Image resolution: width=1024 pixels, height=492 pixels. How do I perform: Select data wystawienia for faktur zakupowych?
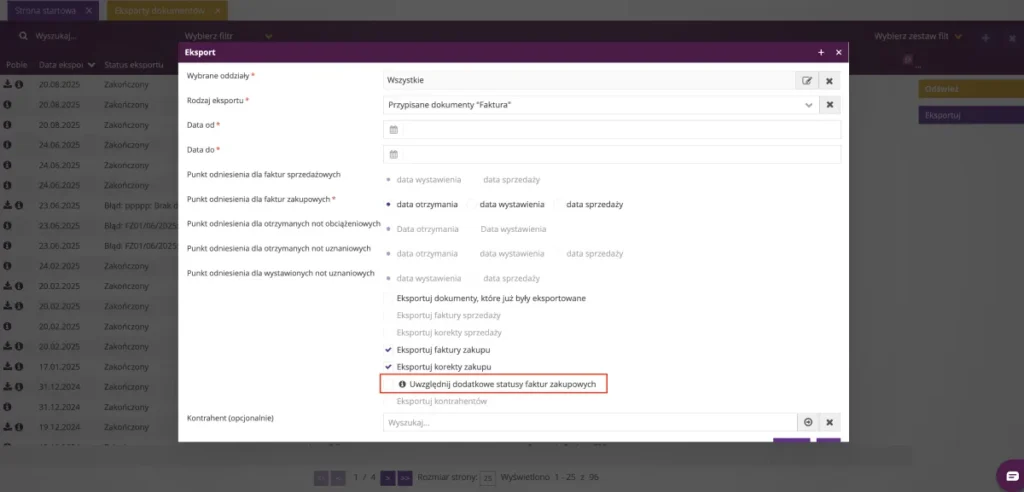click(x=472, y=205)
